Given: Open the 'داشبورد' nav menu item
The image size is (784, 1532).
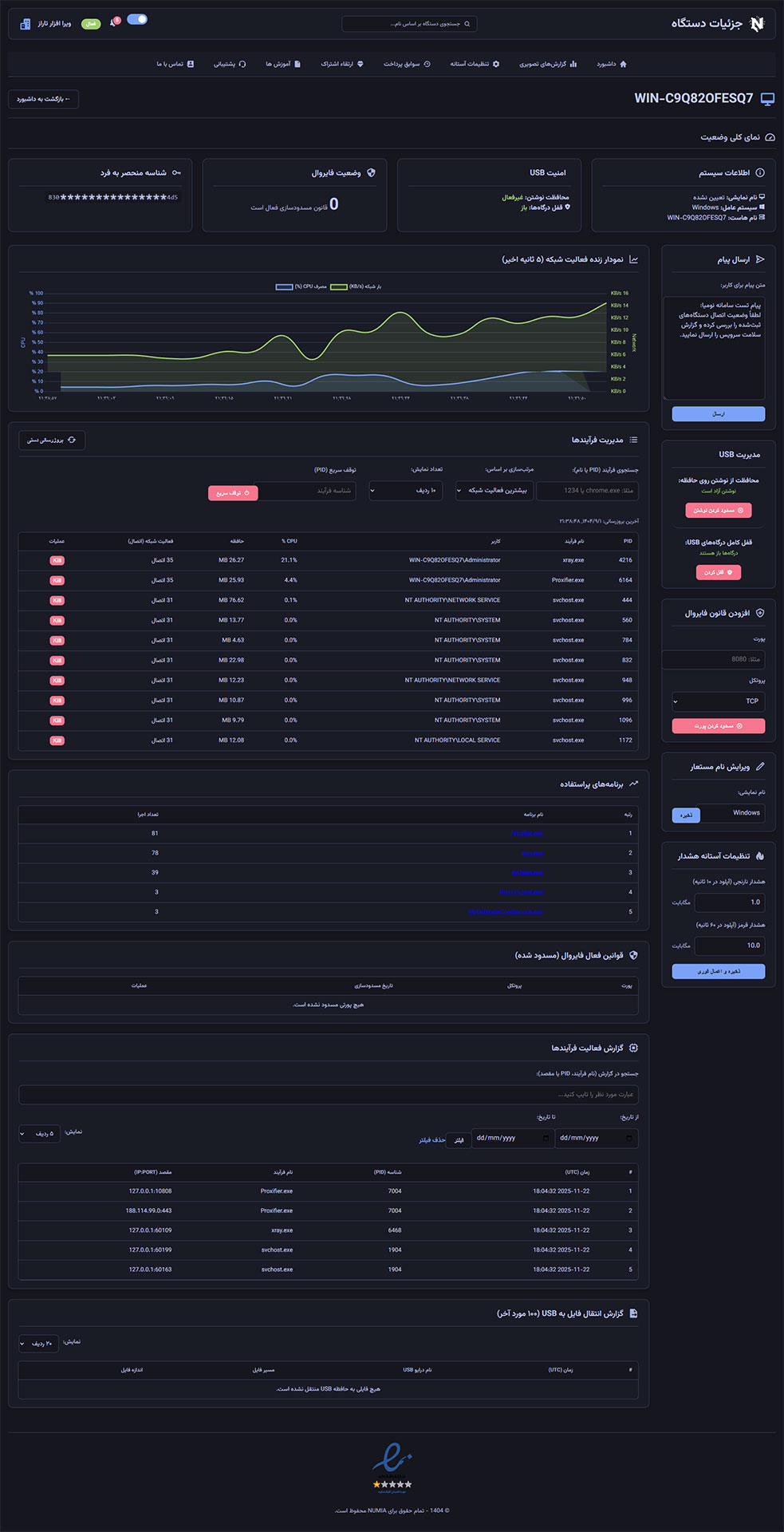Looking at the screenshot, I should pyautogui.click(x=612, y=64).
